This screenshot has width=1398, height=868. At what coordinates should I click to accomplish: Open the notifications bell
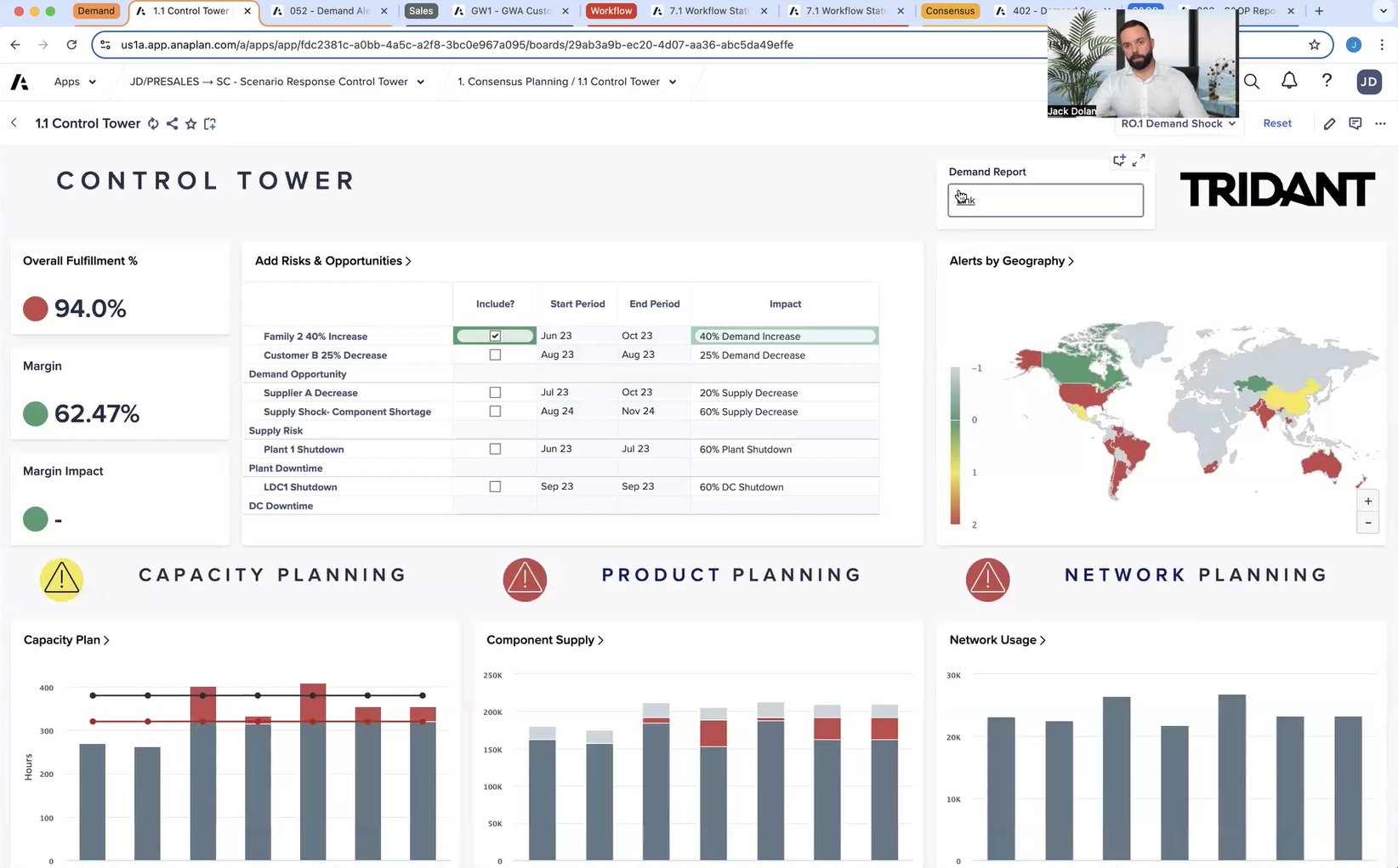click(x=1289, y=81)
